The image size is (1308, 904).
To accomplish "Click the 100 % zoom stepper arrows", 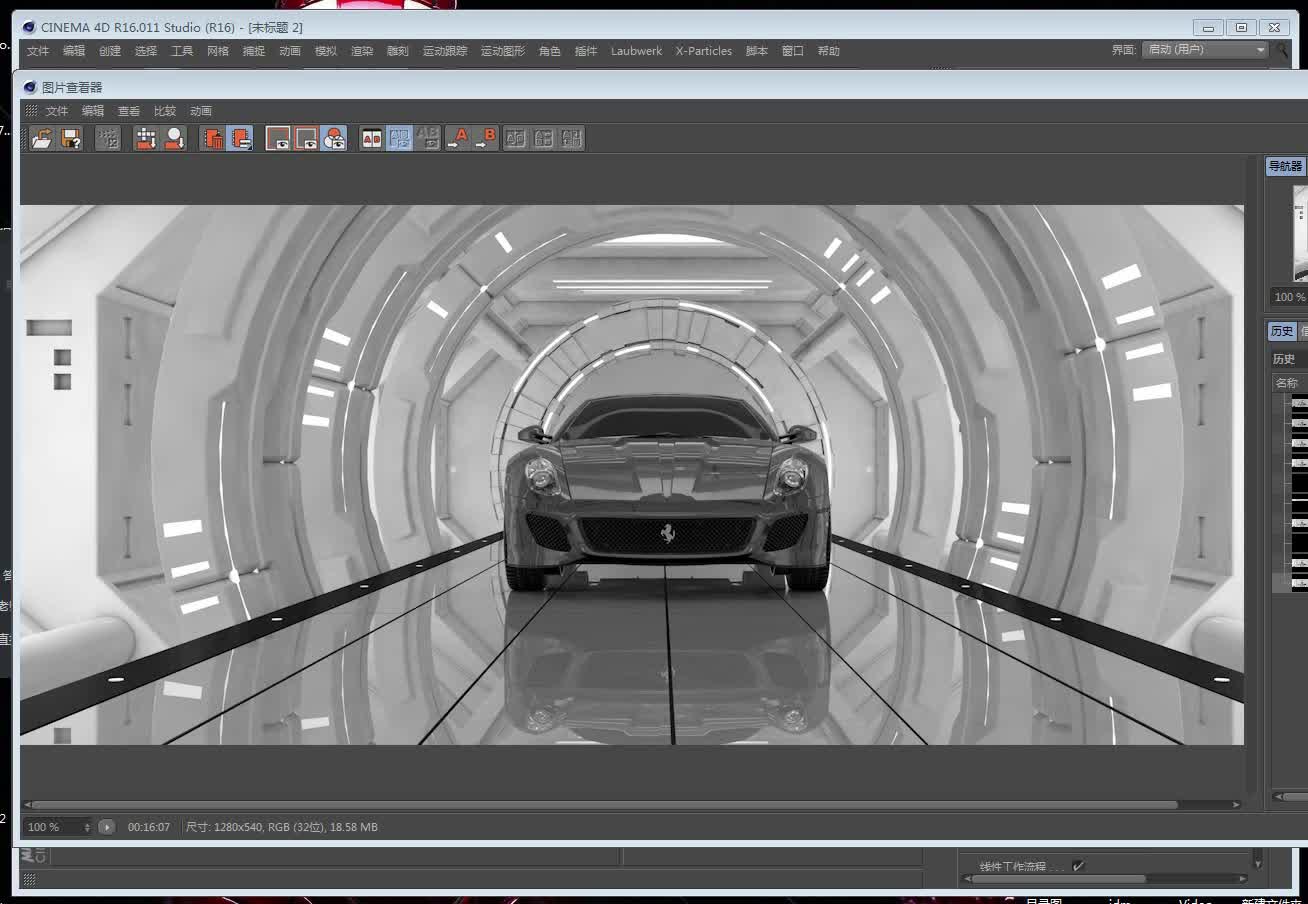I will pyautogui.click(x=87, y=827).
